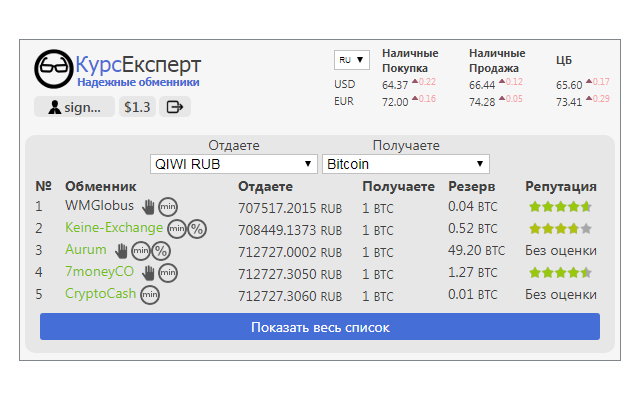This screenshot has height=400, width=640.
Task: Click the WMGlobus star rating
Action: (560, 207)
